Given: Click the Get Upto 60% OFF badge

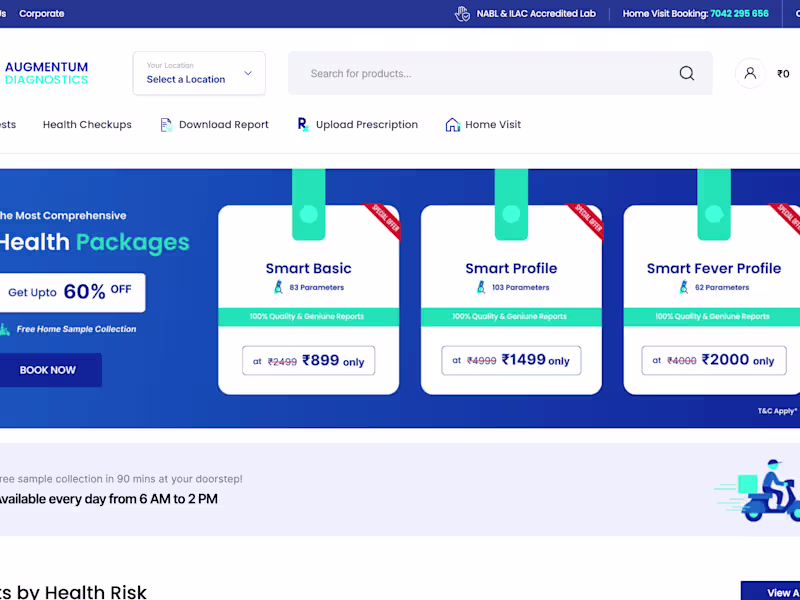Looking at the screenshot, I should click(71, 292).
